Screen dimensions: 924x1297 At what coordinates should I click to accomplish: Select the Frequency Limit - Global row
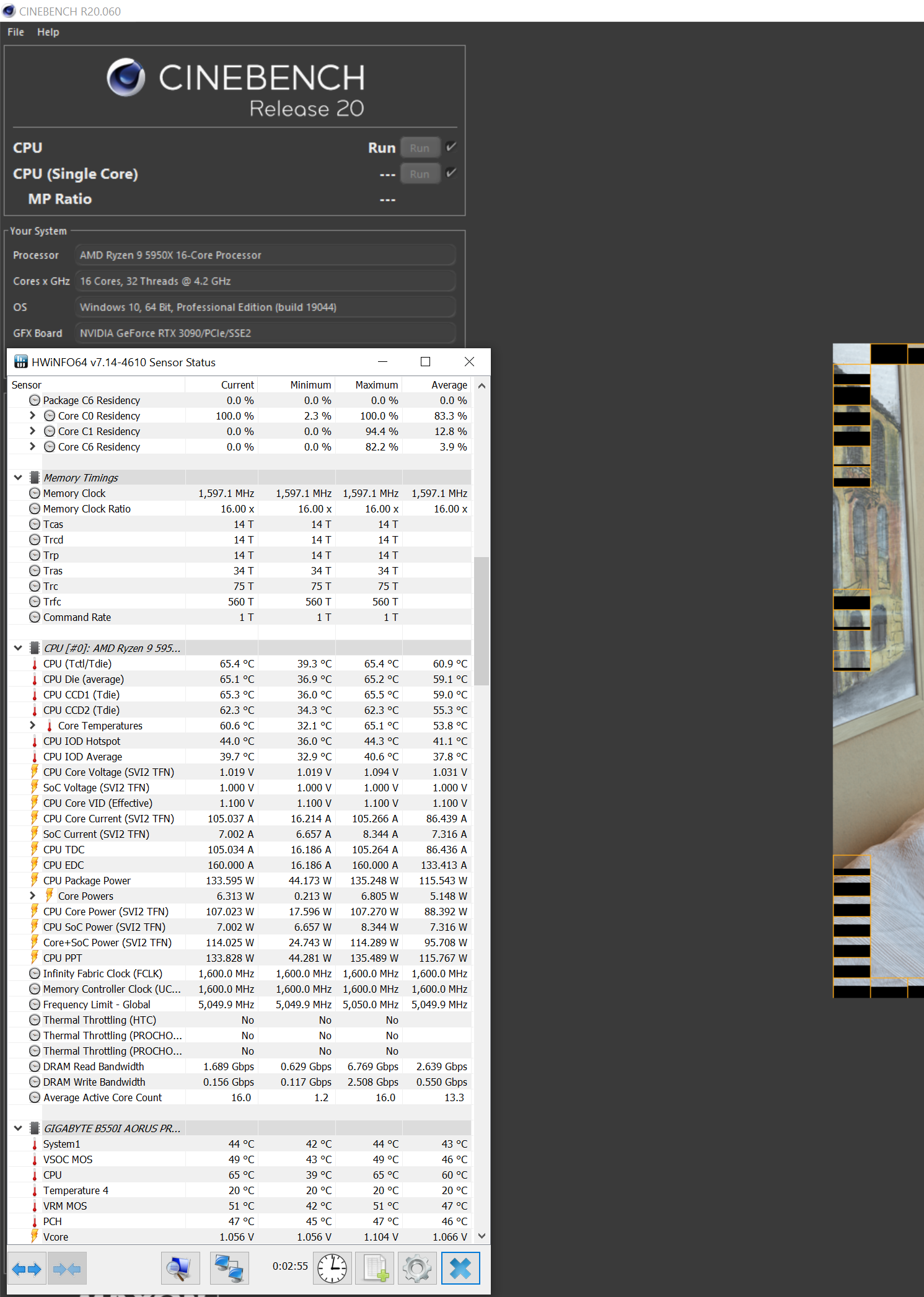[240, 1005]
